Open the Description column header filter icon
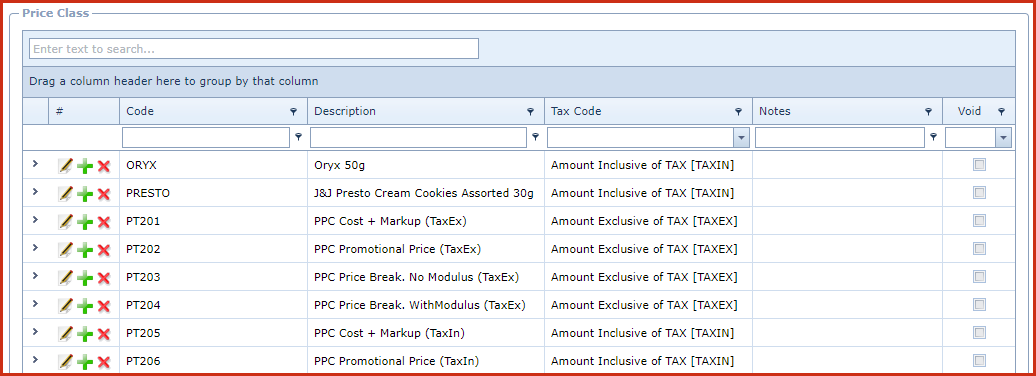The image size is (1036, 376). [531, 112]
